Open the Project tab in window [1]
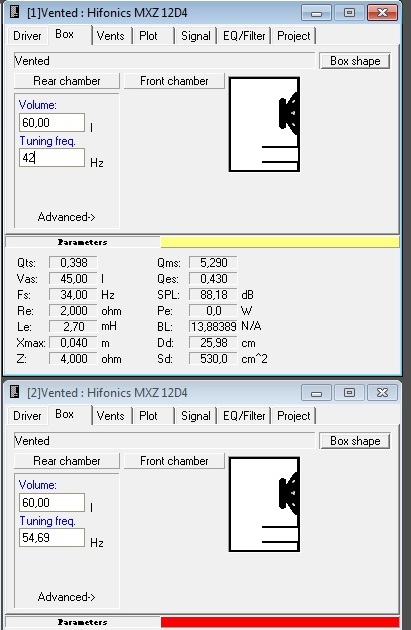 click(x=294, y=36)
